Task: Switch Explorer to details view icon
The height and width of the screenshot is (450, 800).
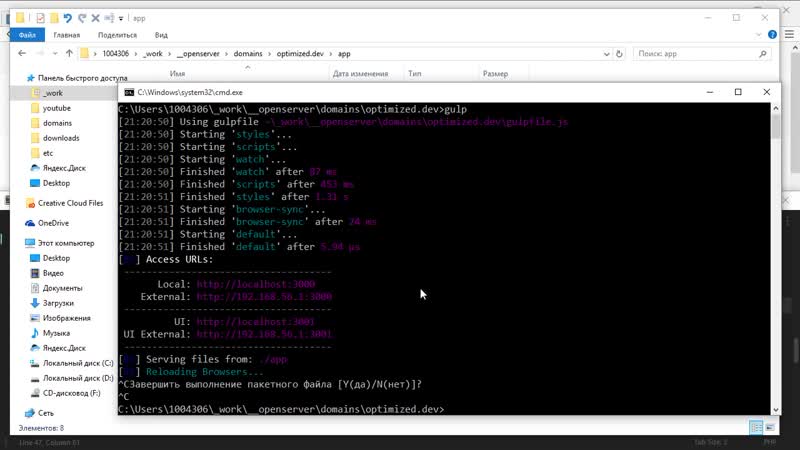Action: (x=756, y=427)
